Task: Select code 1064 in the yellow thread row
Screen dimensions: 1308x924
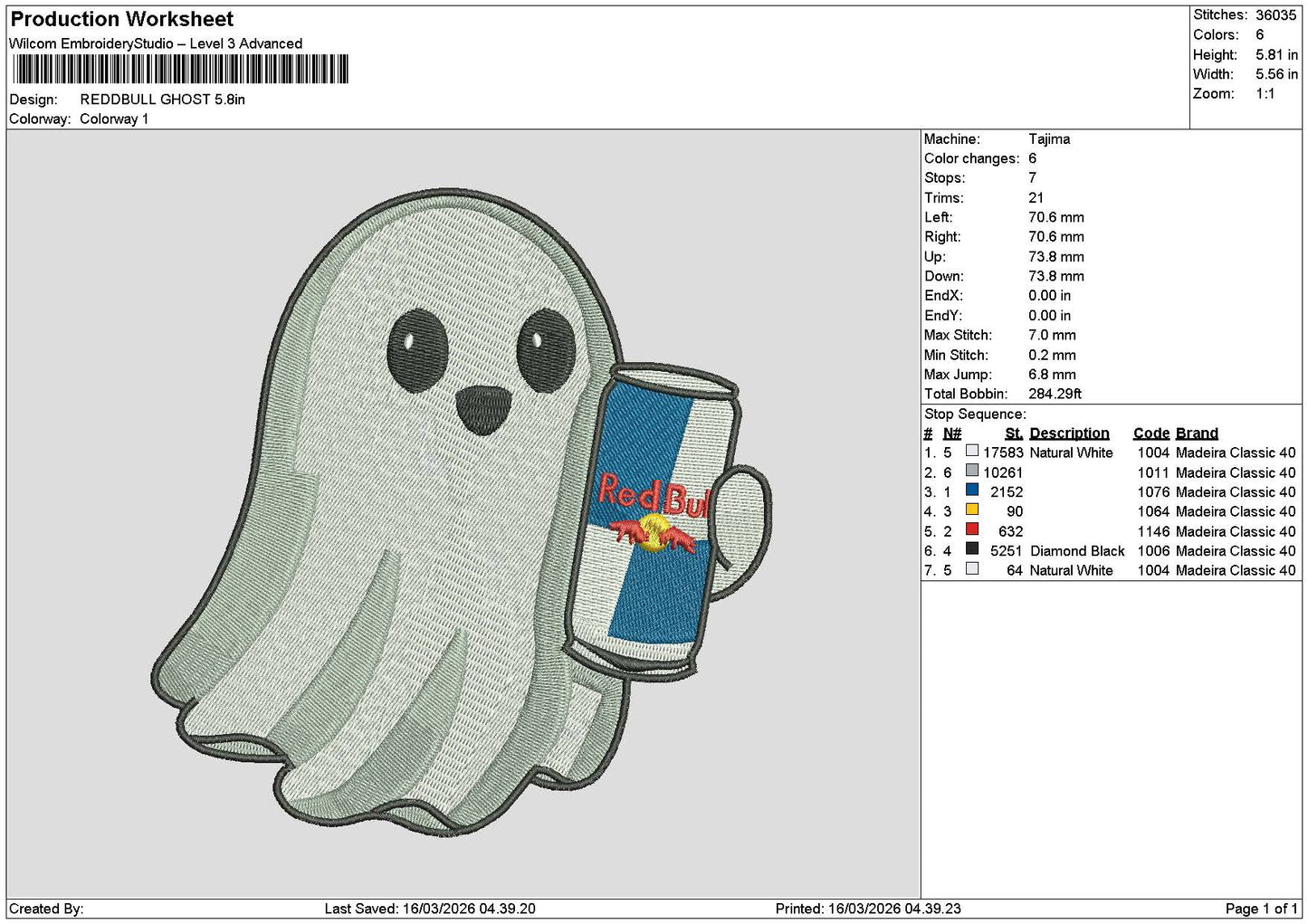Action: pyautogui.click(x=1153, y=512)
